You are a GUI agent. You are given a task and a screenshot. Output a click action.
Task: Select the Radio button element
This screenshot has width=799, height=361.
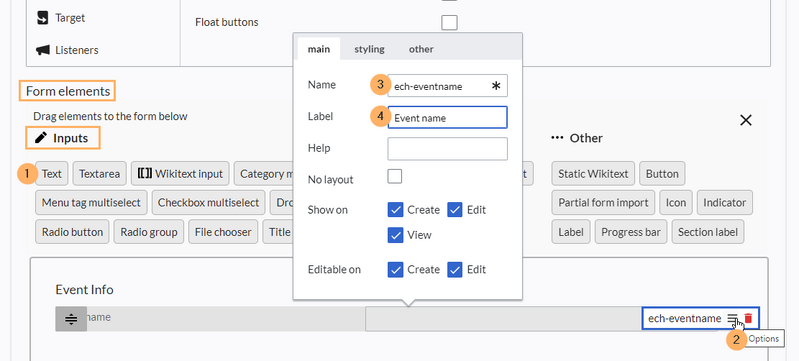coord(72,232)
